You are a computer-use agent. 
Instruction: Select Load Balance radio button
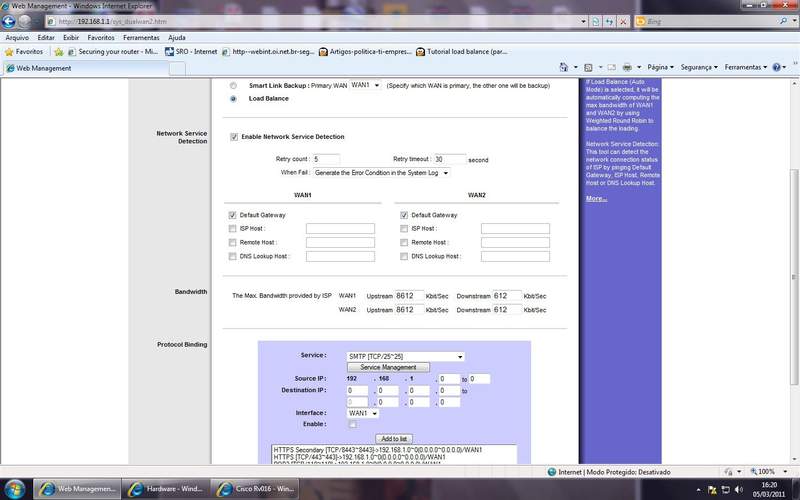(x=233, y=98)
